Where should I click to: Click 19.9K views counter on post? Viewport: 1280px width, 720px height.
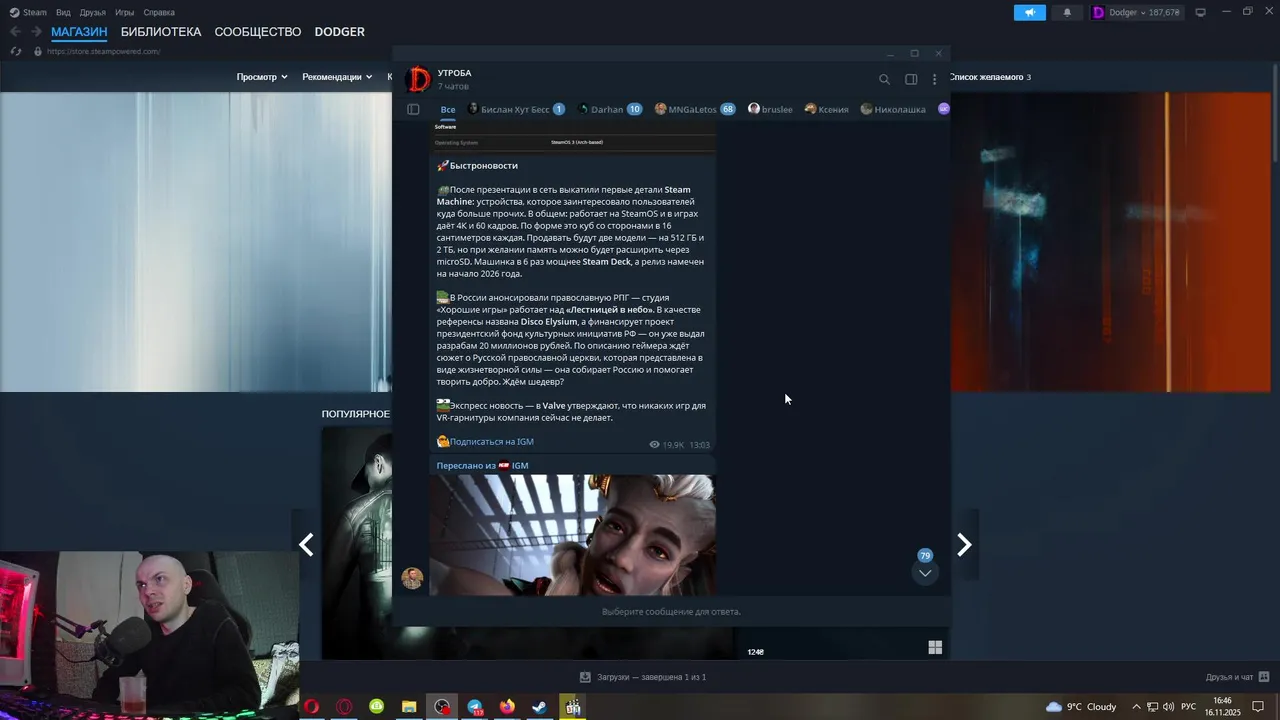pyautogui.click(x=667, y=445)
